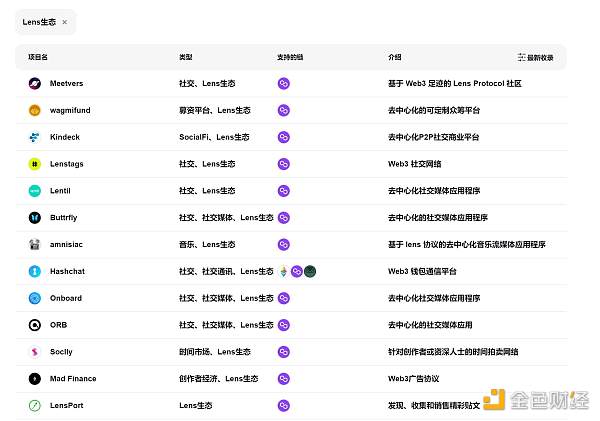Click the Polygon chain icon in Buttrfly row

(x=284, y=217)
